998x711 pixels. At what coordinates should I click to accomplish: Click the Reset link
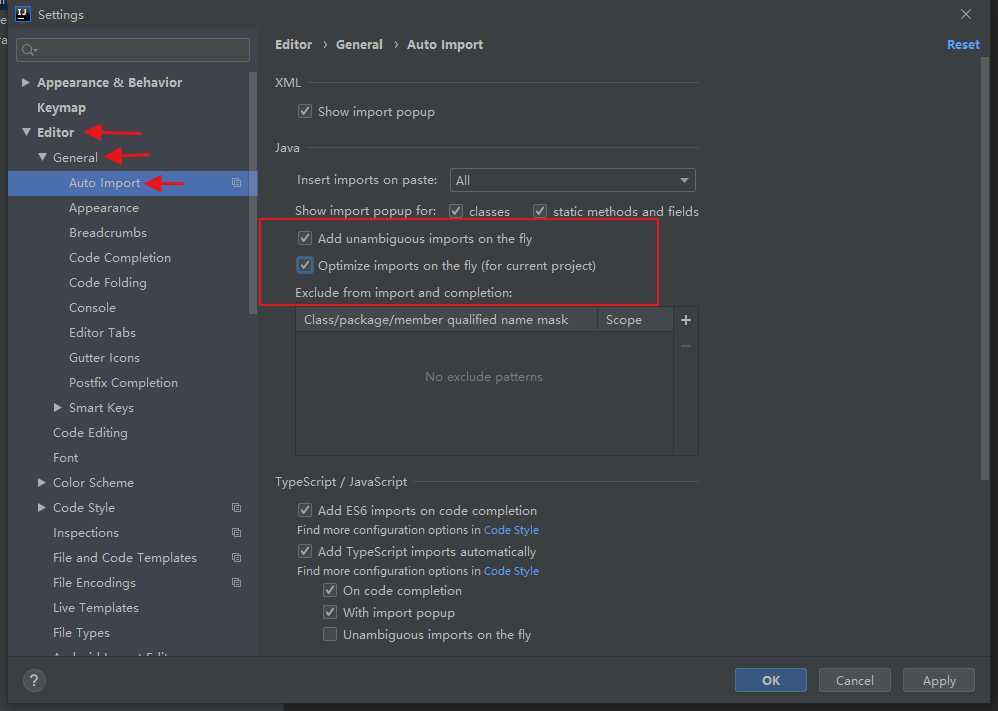pyautogui.click(x=963, y=45)
